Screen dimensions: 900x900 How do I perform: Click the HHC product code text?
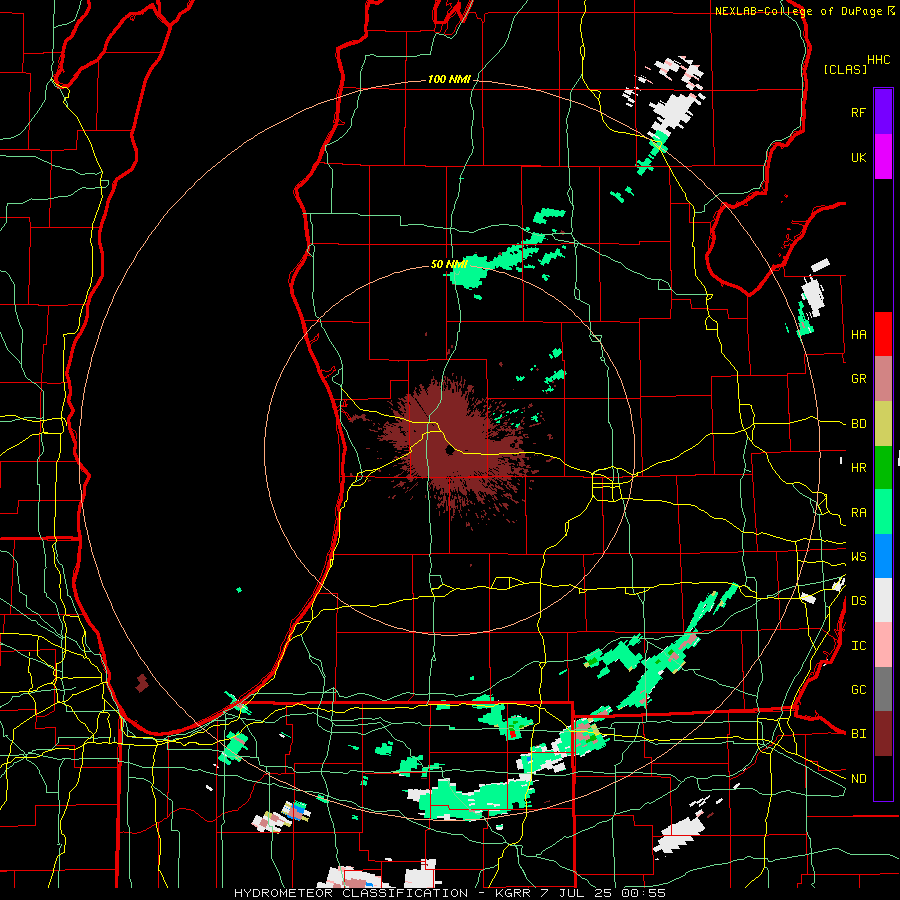(879, 60)
